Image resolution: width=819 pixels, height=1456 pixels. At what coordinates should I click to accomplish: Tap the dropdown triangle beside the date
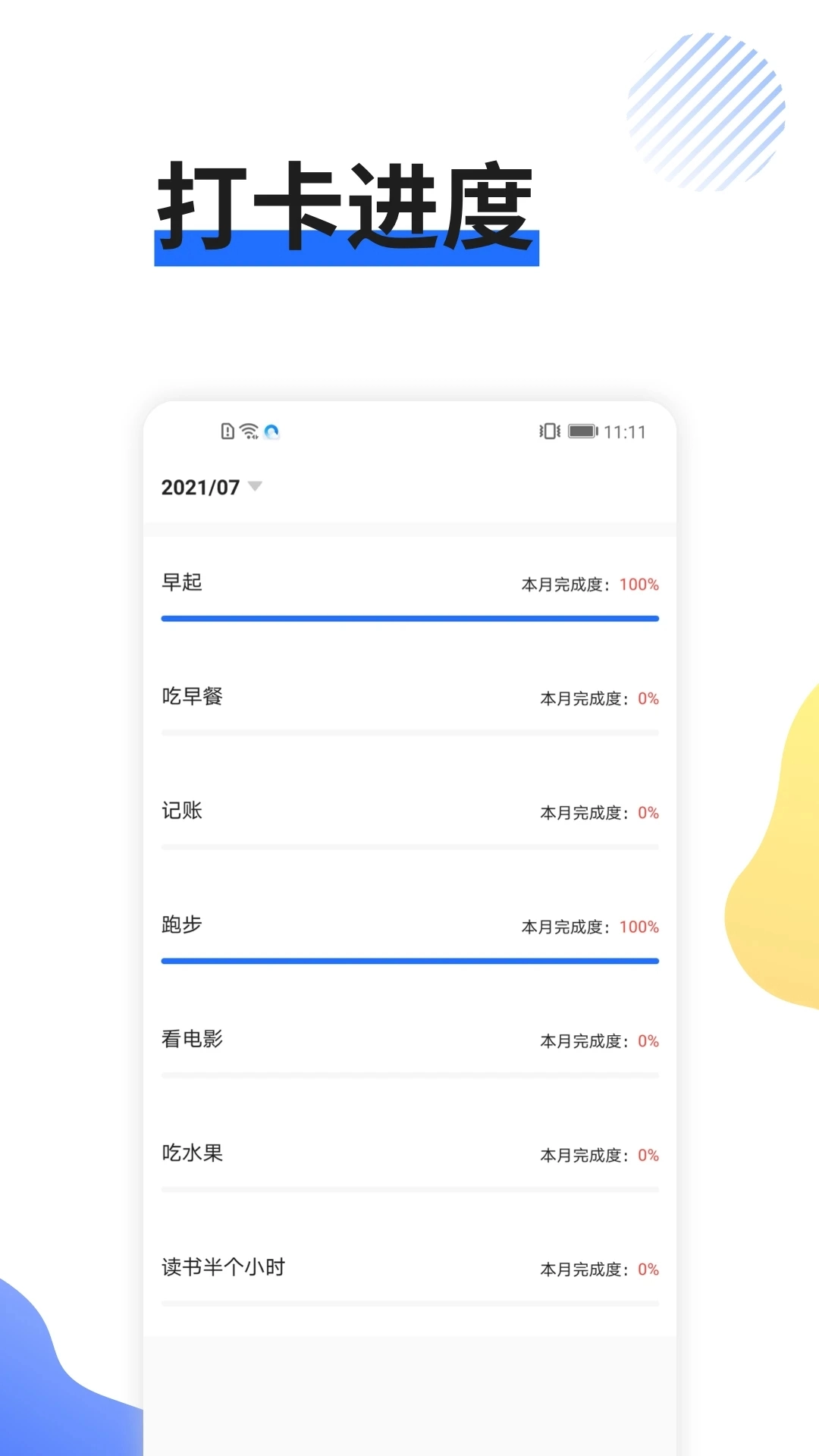click(255, 488)
